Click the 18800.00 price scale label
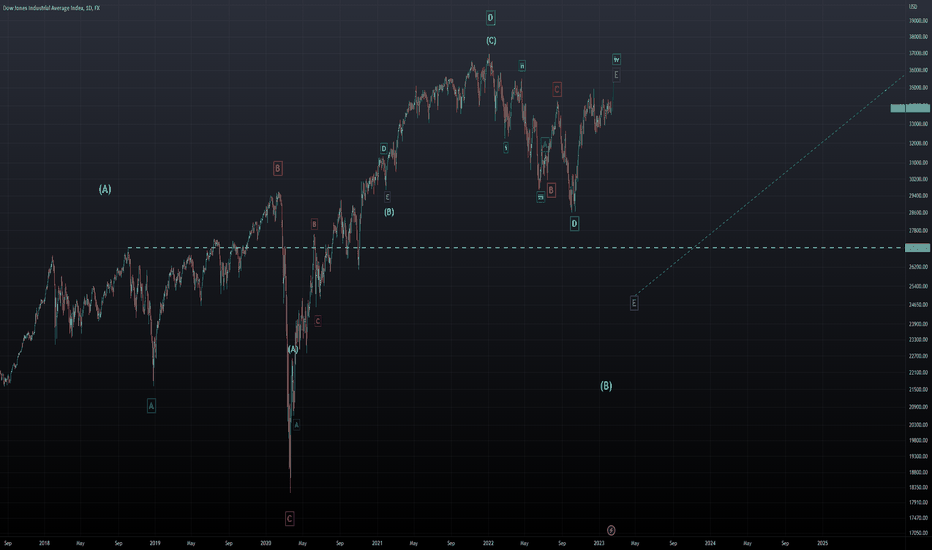The height and width of the screenshot is (550, 932). pyautogui.click(x=918, y=473)
